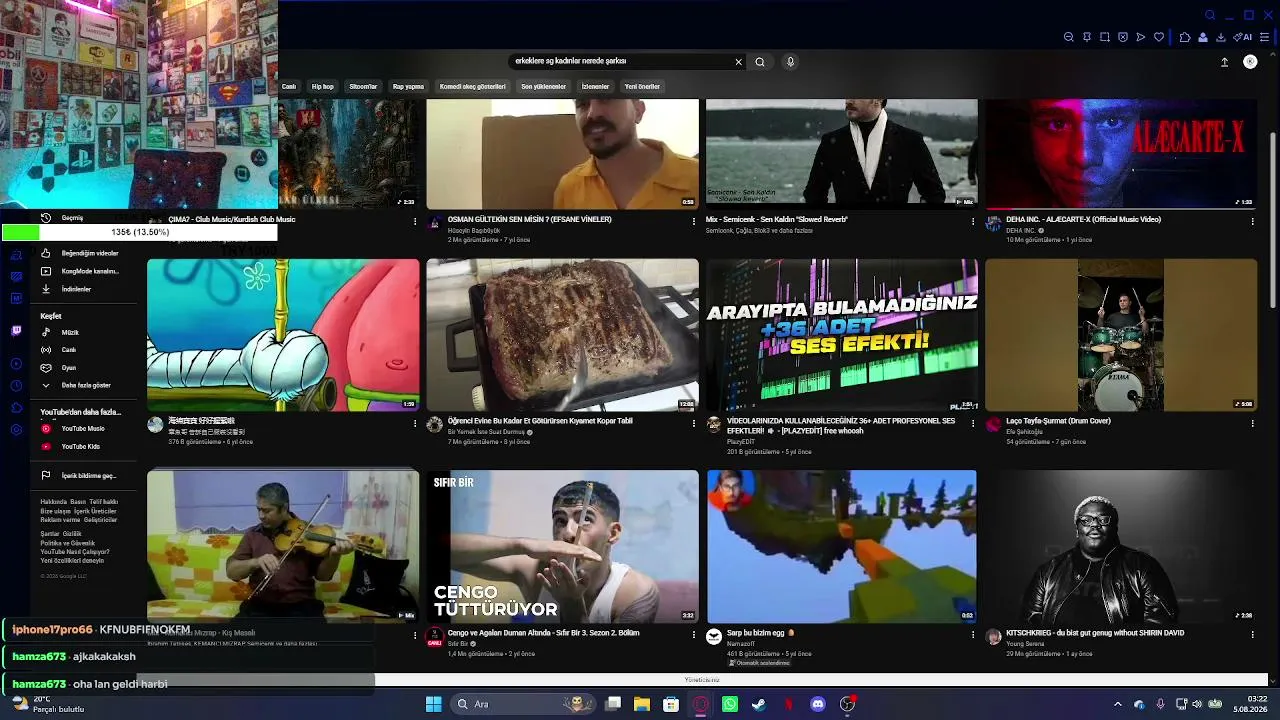Open browser extensions puzzle icon
1280x720 pixels.
pyautogui.click(x=1185, y=37)
